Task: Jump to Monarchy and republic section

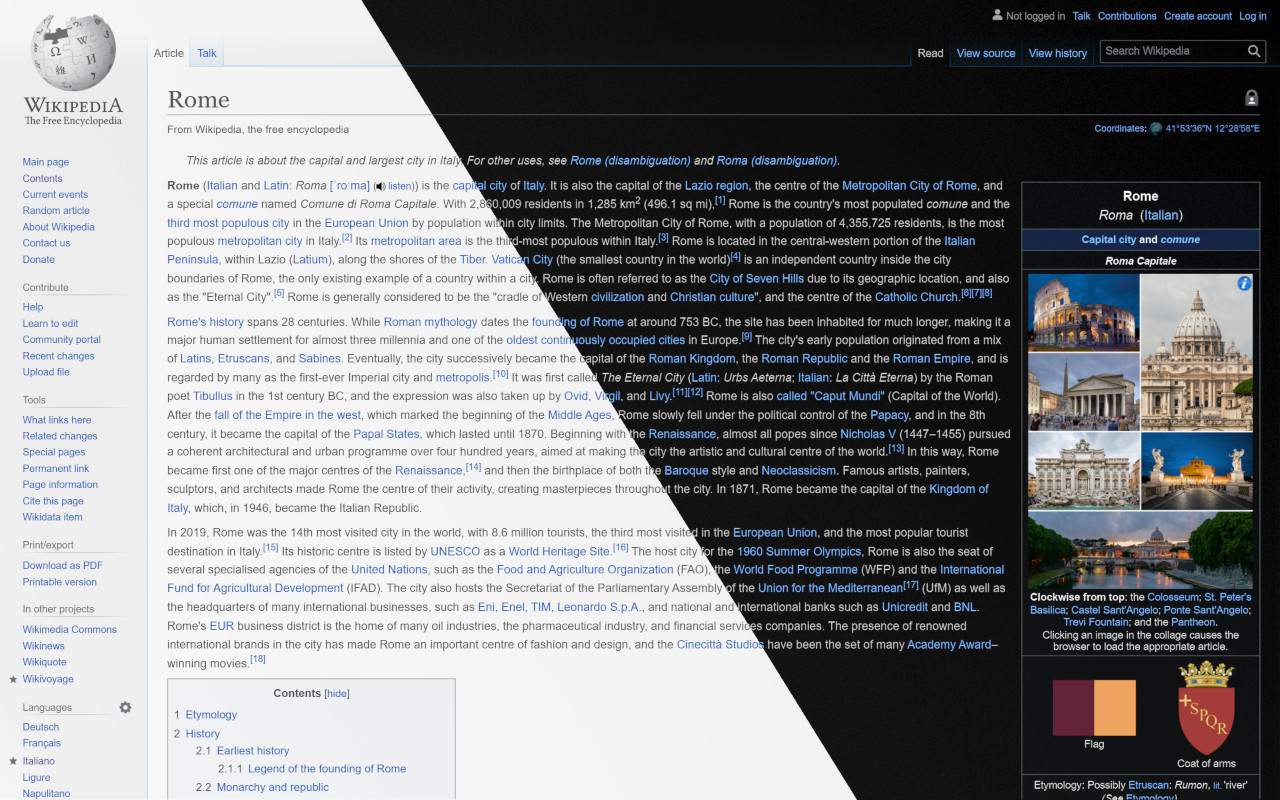Action: click(x=273, y=787)
